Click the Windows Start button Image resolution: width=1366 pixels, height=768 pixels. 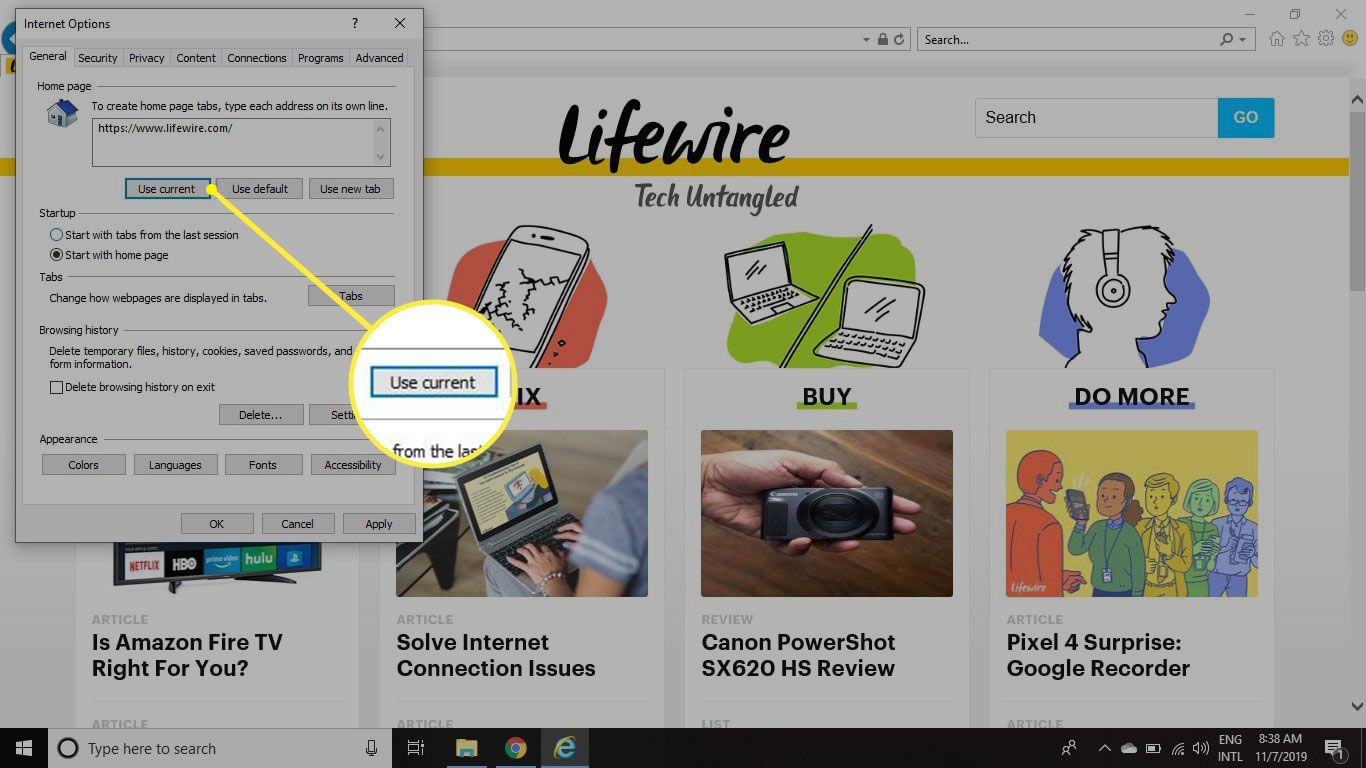(x=24, y=748)
